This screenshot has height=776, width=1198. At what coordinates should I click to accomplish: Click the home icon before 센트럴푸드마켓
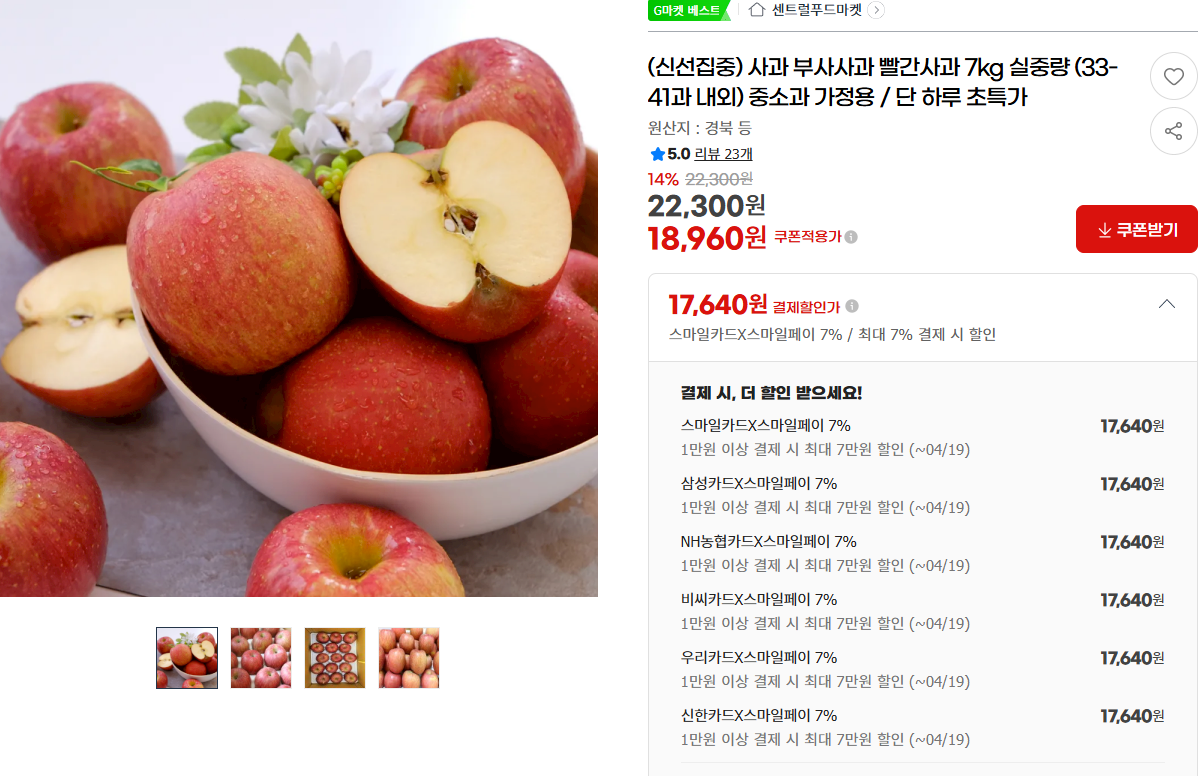click(x=756, y=10)
